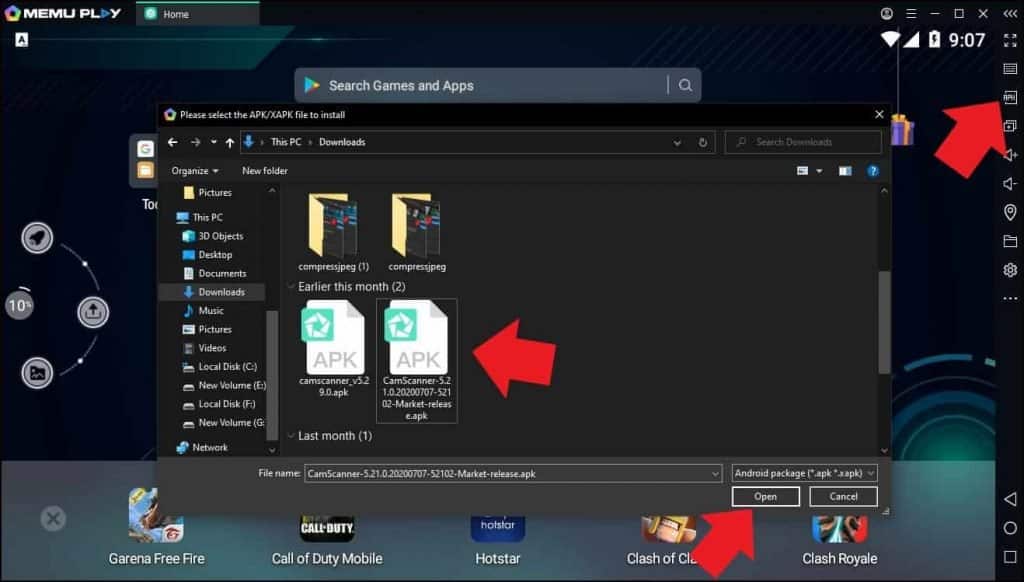Click the 10% boost indicator circle
Viewport: 1024px width, 582px height.
point(20,305)
